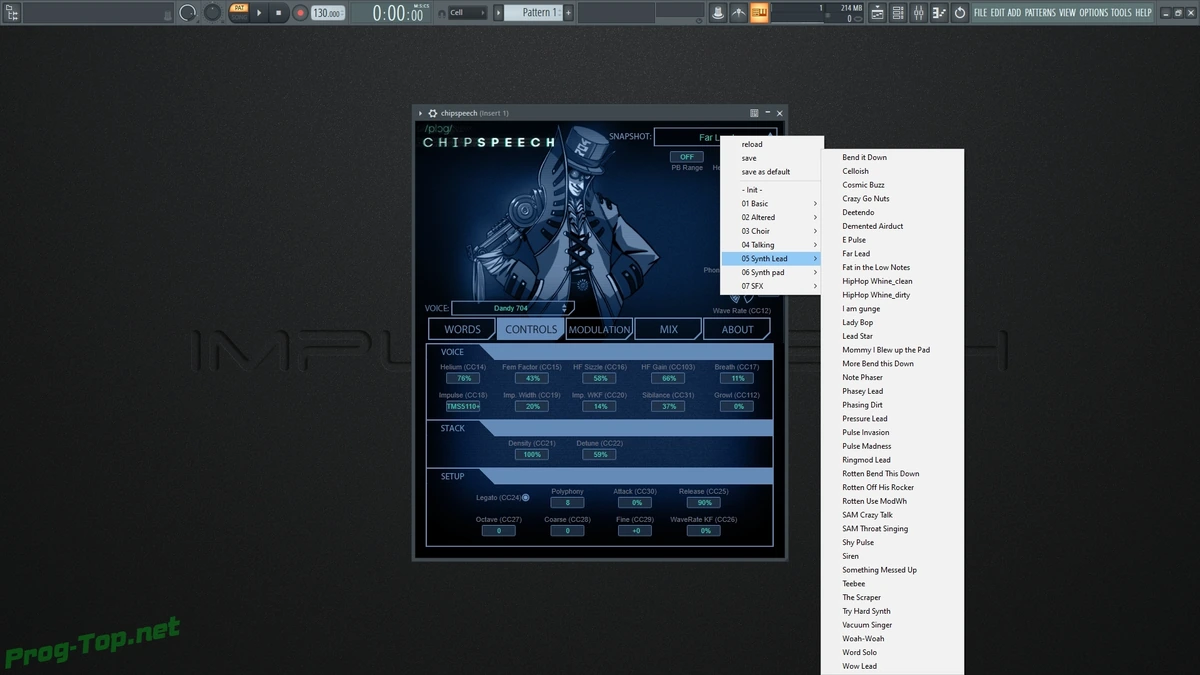Open the PATTERNS menu

(1040, 13)
